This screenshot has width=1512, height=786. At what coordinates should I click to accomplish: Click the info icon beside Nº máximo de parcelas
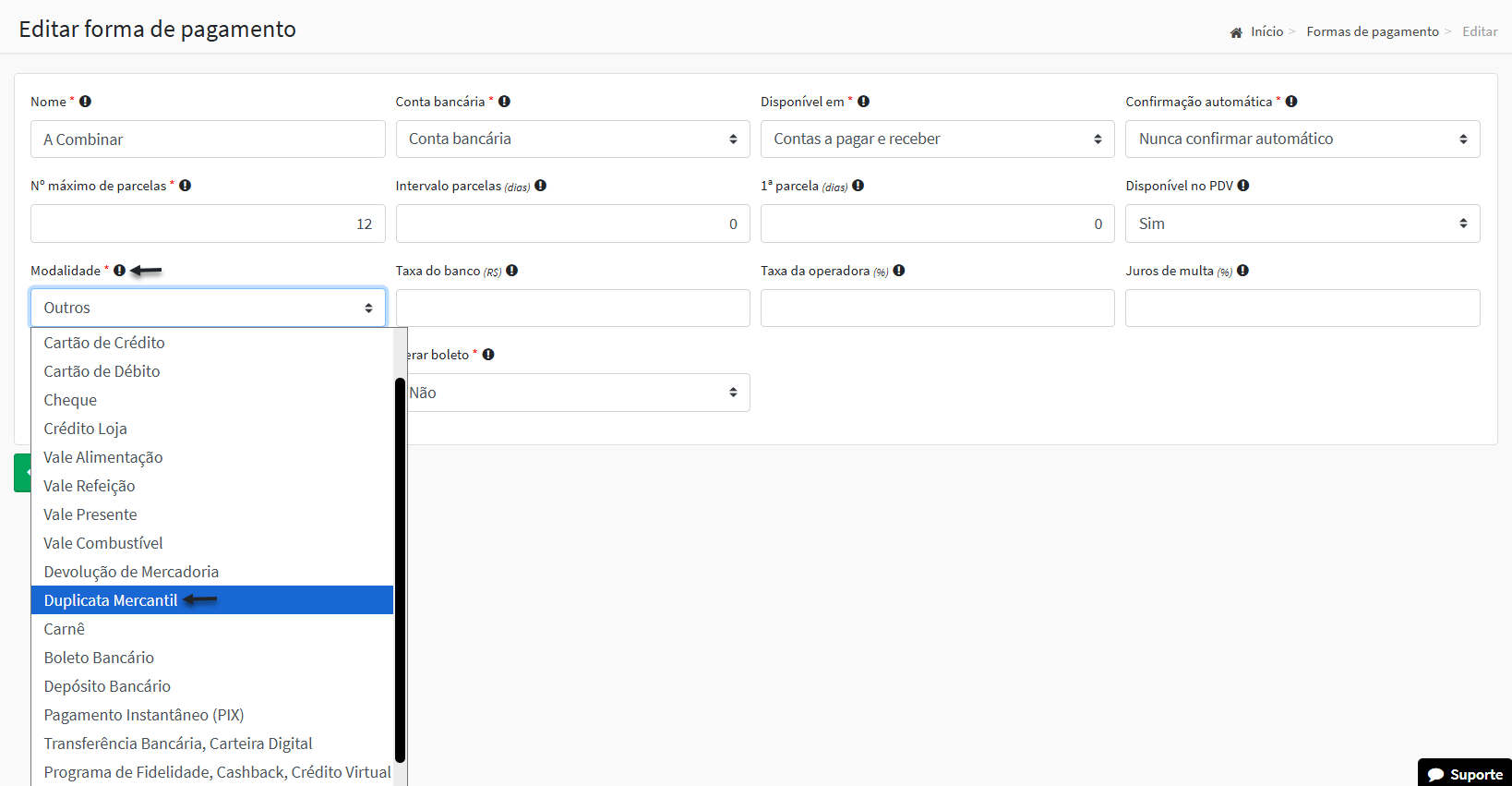tap(185, 186)
